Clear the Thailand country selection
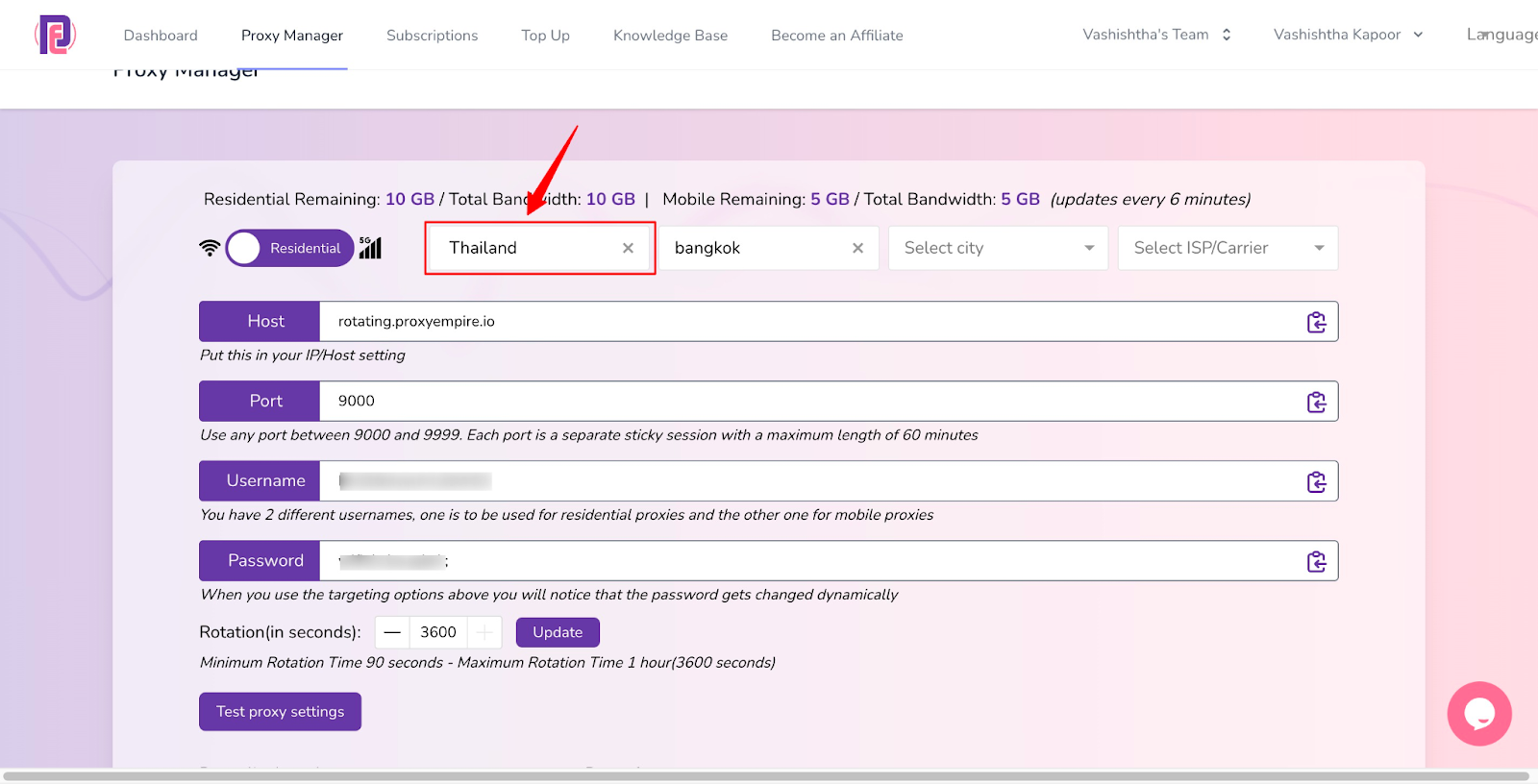This screenshot has height=784, width=1538. tap(628, 248)
